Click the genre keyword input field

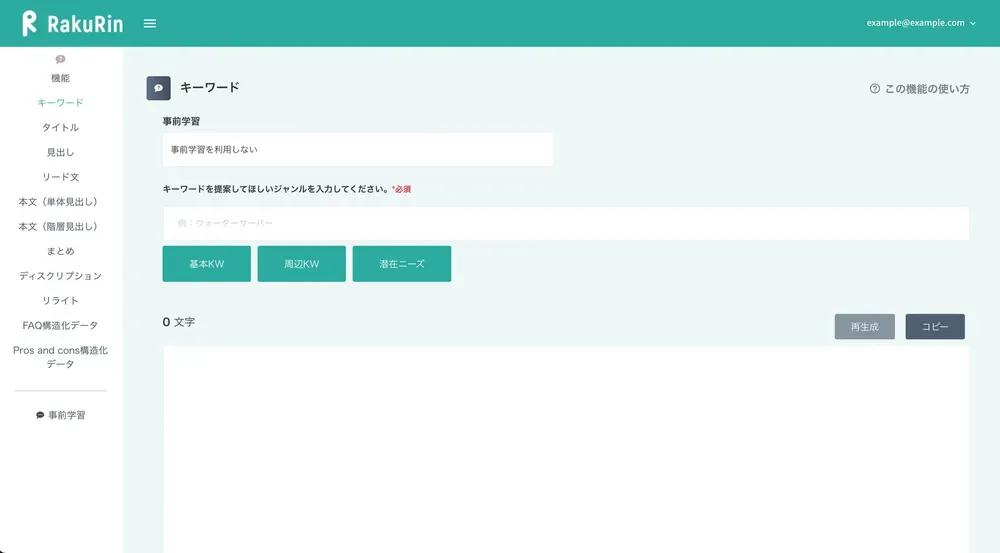(566, 223)
